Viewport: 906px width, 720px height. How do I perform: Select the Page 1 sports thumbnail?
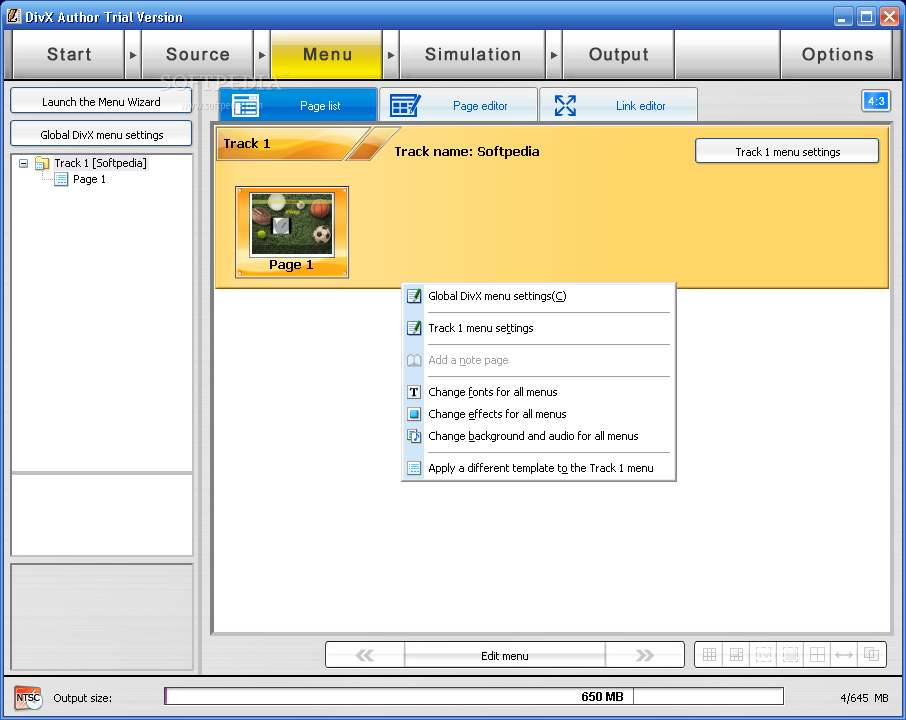(x=292, y=232)
